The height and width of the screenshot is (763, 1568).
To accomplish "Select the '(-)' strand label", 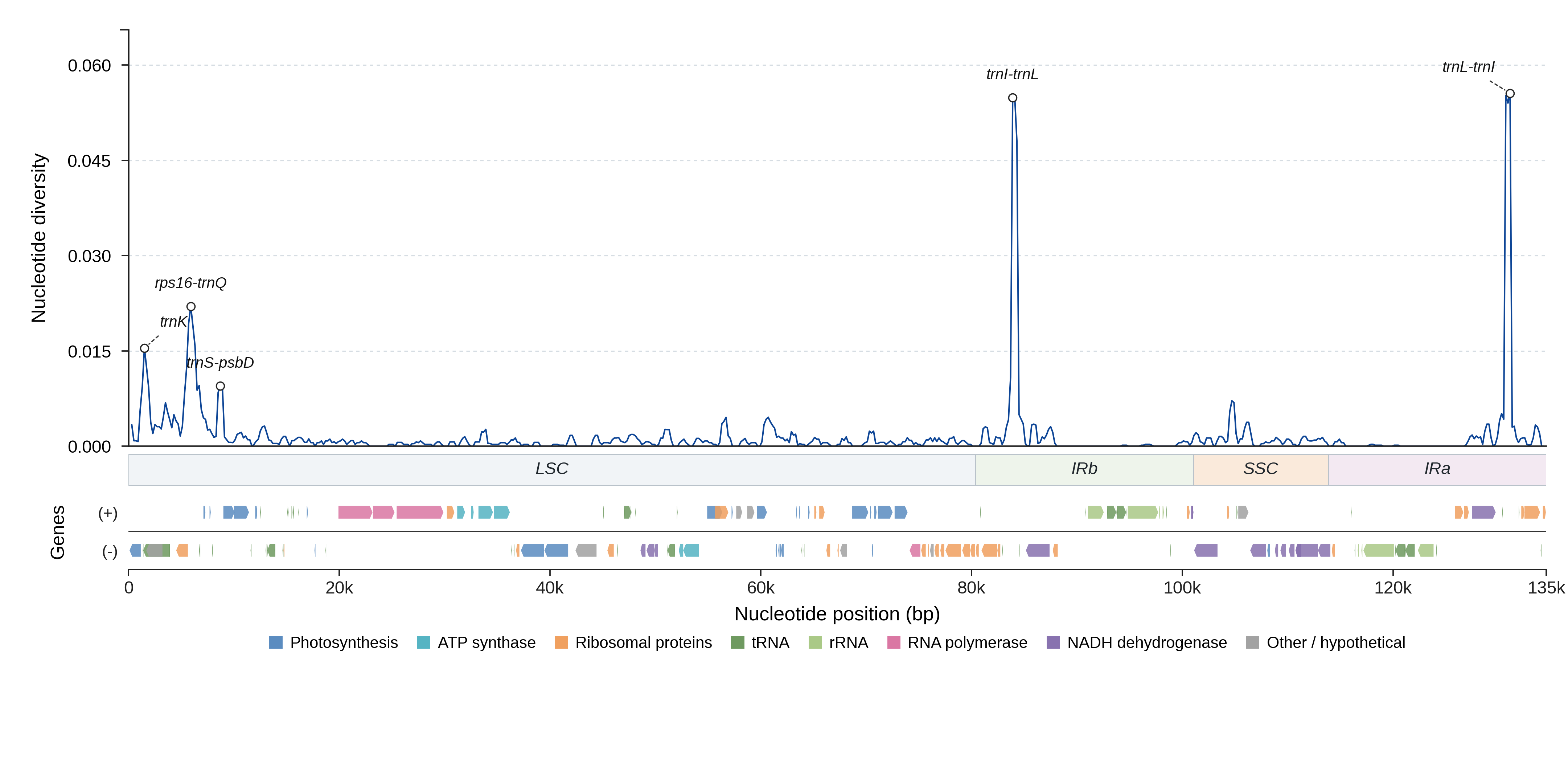I will (110, 552).
